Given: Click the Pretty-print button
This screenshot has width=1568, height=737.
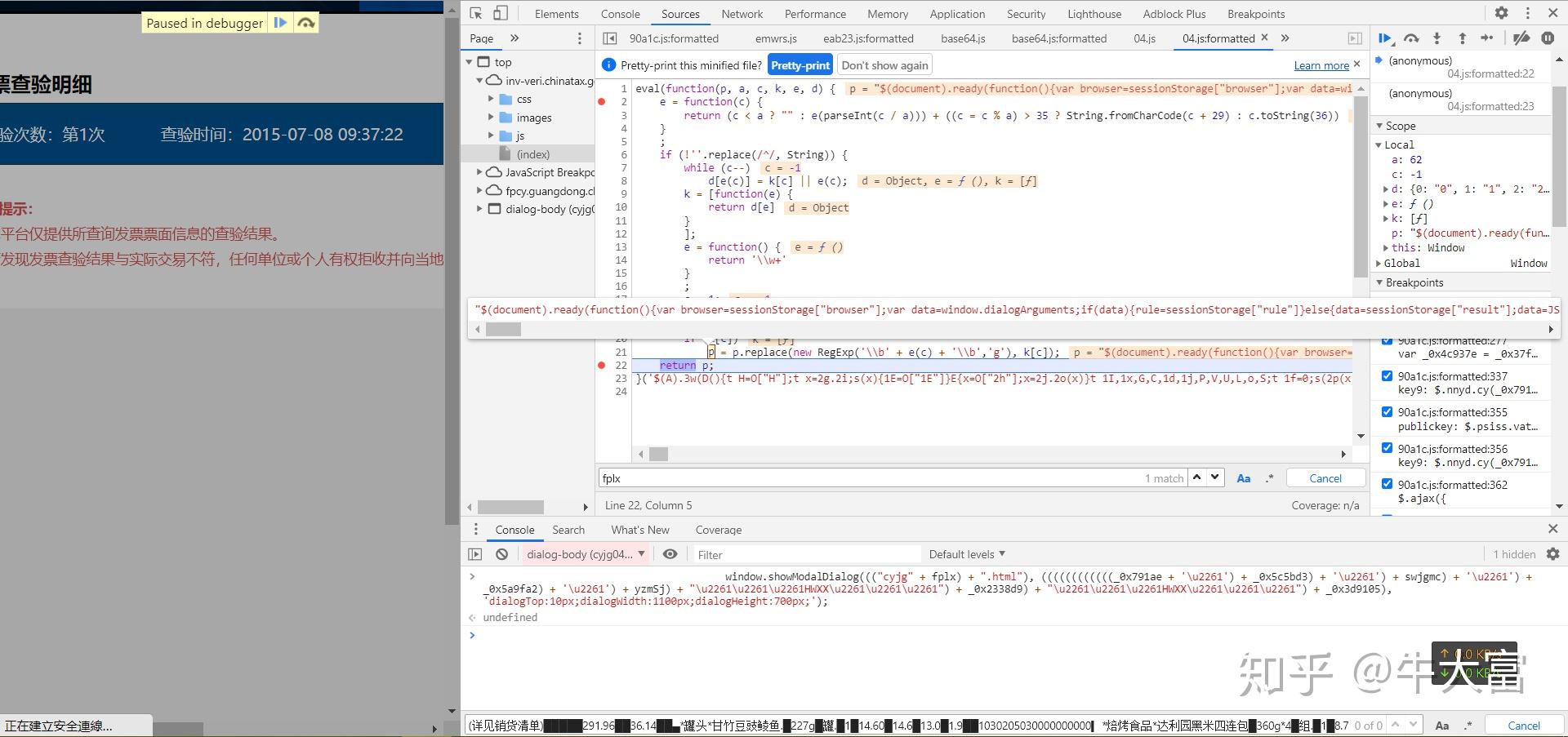Looking at the screenshot, I should (x=800, y=65).
